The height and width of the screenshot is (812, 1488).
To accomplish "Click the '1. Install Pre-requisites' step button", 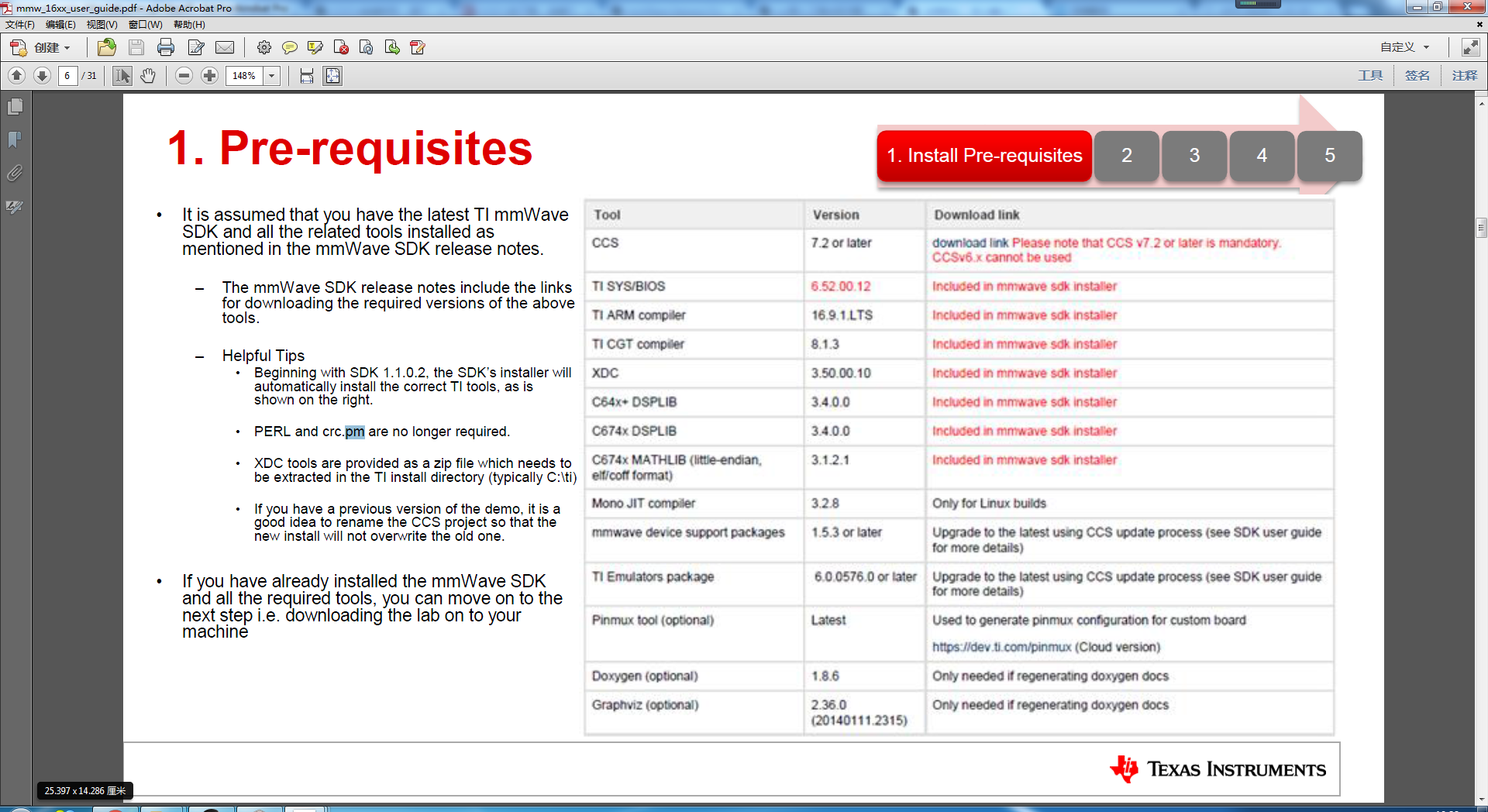I will tap(984, 156).
